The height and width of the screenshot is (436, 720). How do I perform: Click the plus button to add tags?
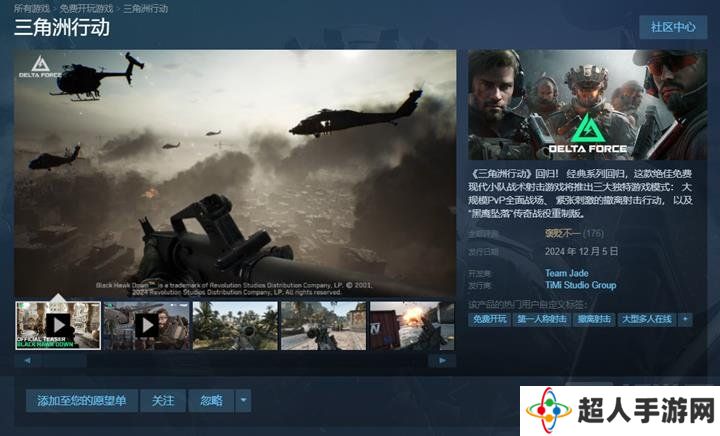click(x=685, y=319)
